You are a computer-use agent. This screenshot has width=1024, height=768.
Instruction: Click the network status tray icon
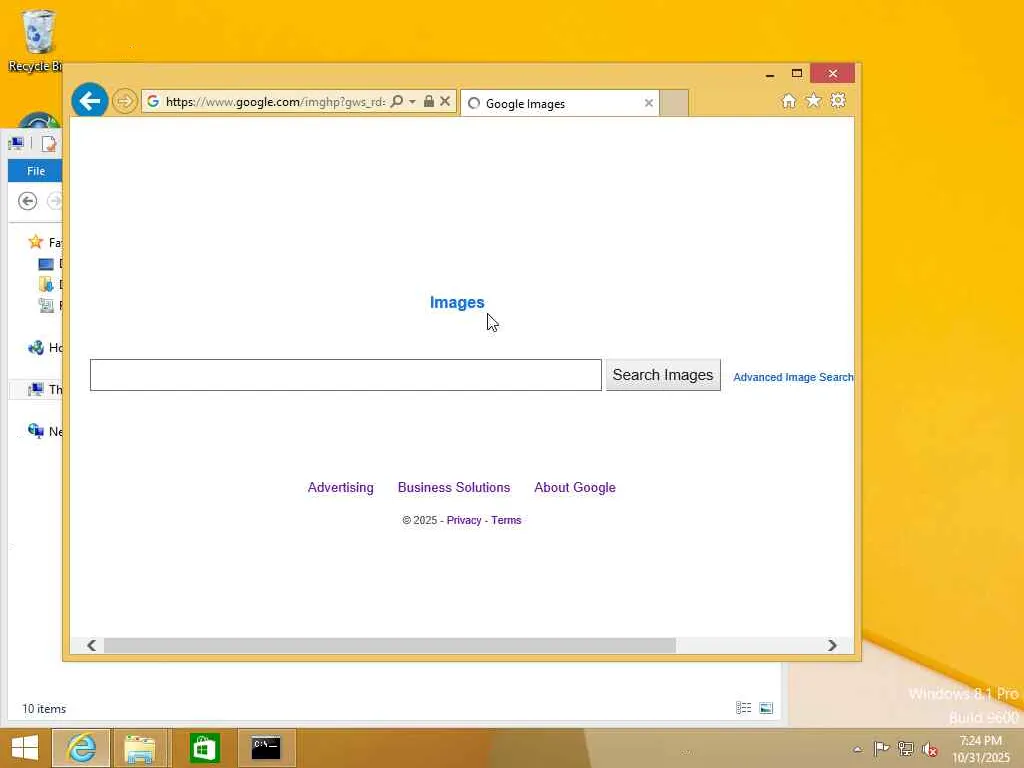coord(906,748)
